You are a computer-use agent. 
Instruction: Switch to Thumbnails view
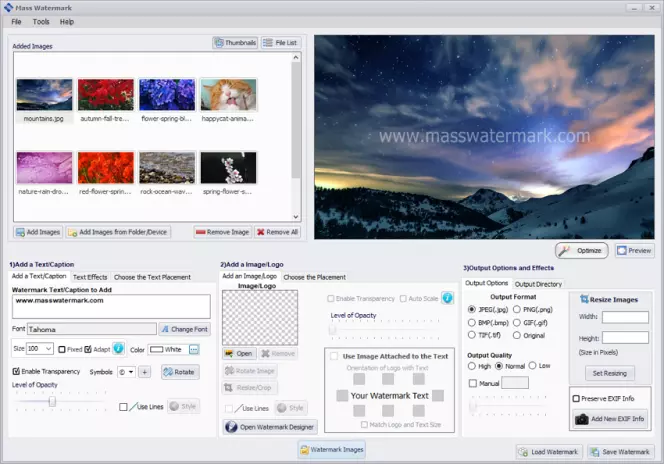(235, 43)
